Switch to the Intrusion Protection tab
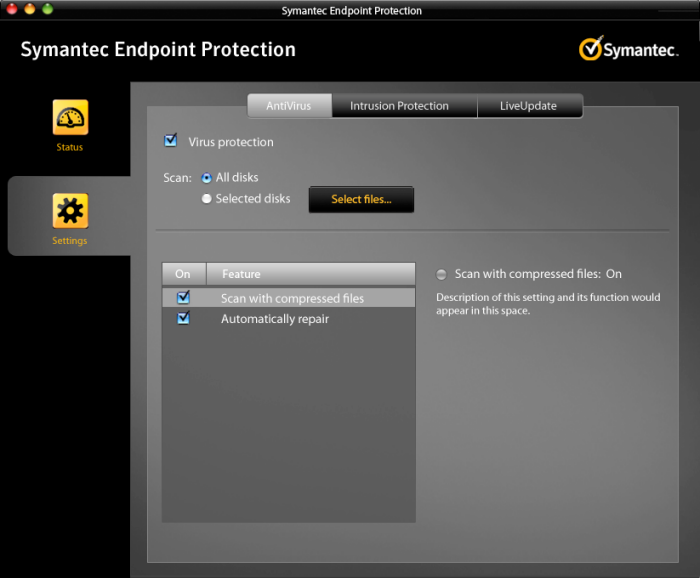The width and height of the screenshot is (700, 578). 404,106
